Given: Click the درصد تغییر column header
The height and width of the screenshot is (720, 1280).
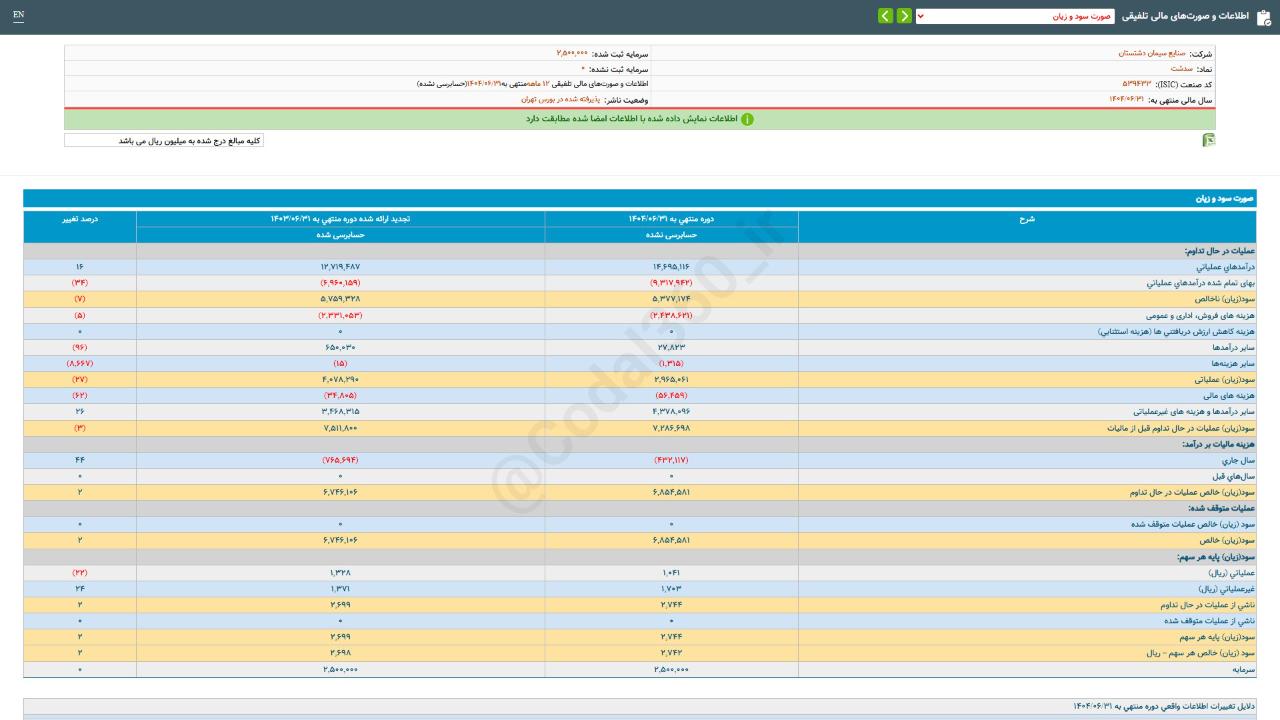Looking at the screenshot, I should pos(80,219).
